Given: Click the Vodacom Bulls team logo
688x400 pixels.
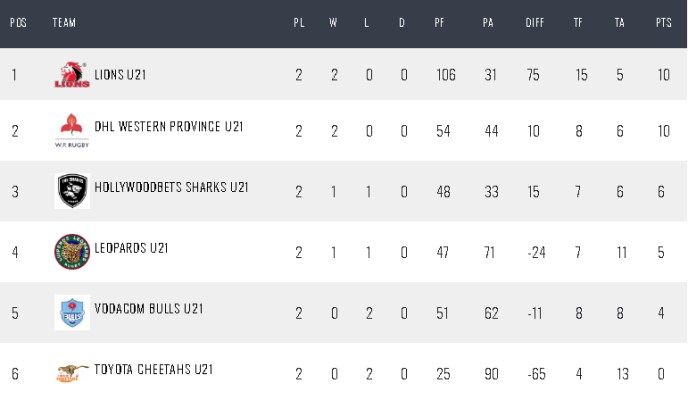Looking at the screenshot, I should point(72,312).
